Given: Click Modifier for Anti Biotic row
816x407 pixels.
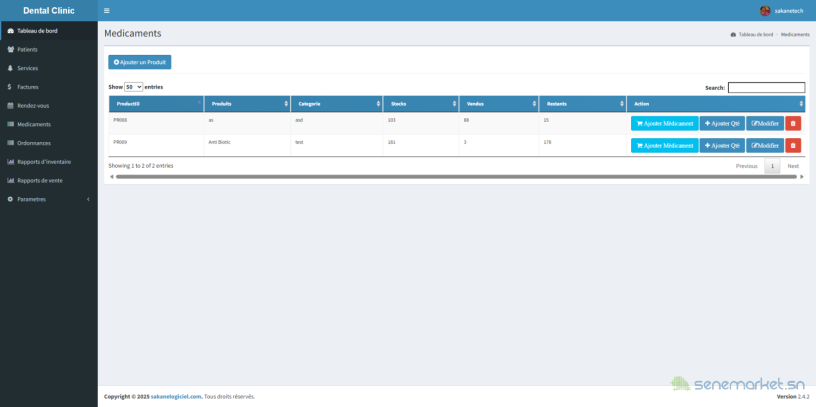Looking at the screenshot, I should [765, 145].
